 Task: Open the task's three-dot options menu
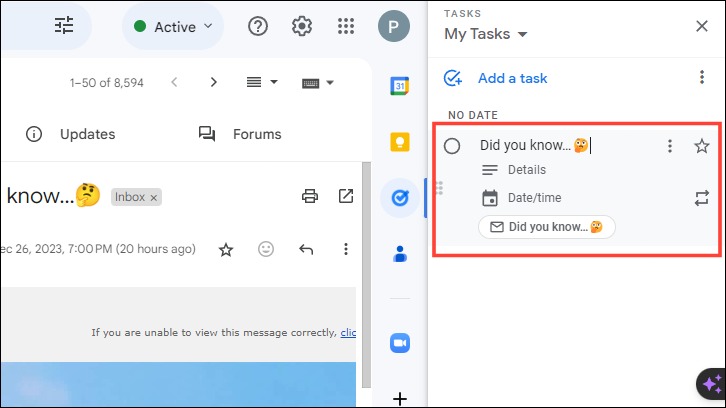670,146
